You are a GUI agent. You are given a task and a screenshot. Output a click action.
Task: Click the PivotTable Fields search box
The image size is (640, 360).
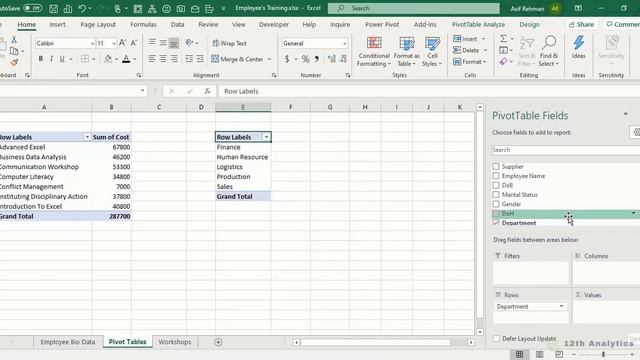coord(566,150)
